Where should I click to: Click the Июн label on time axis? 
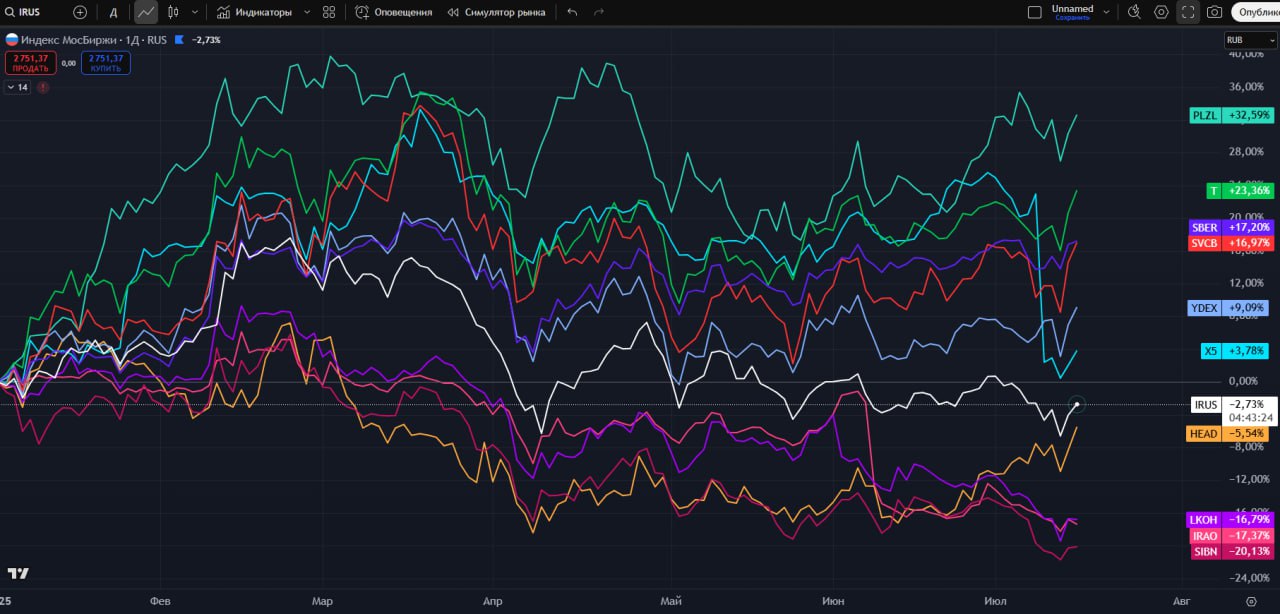pyautogui.click(x=832, y=601)
